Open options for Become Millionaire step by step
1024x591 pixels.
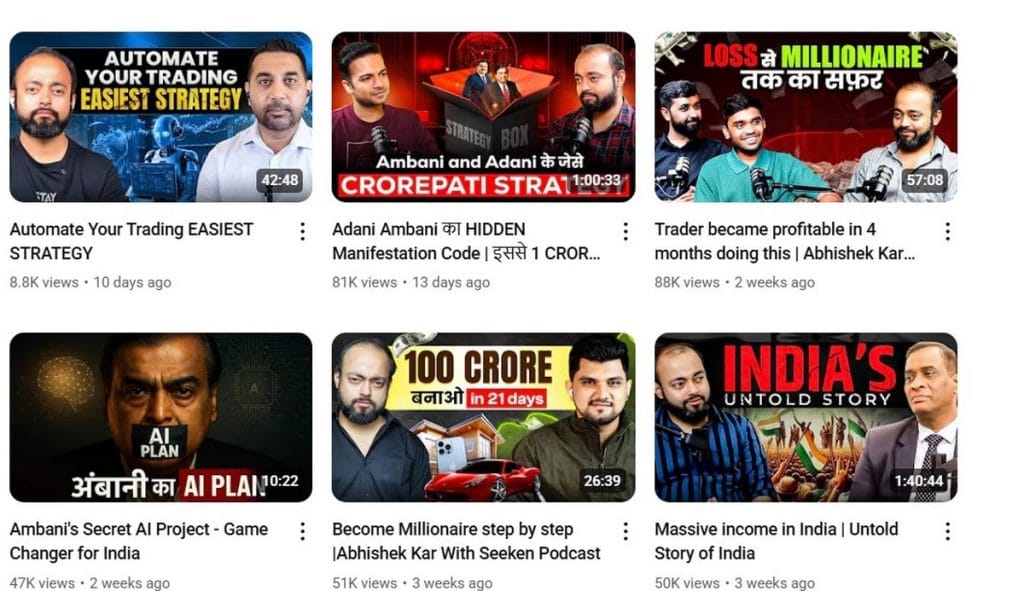[x=626, y=531]
